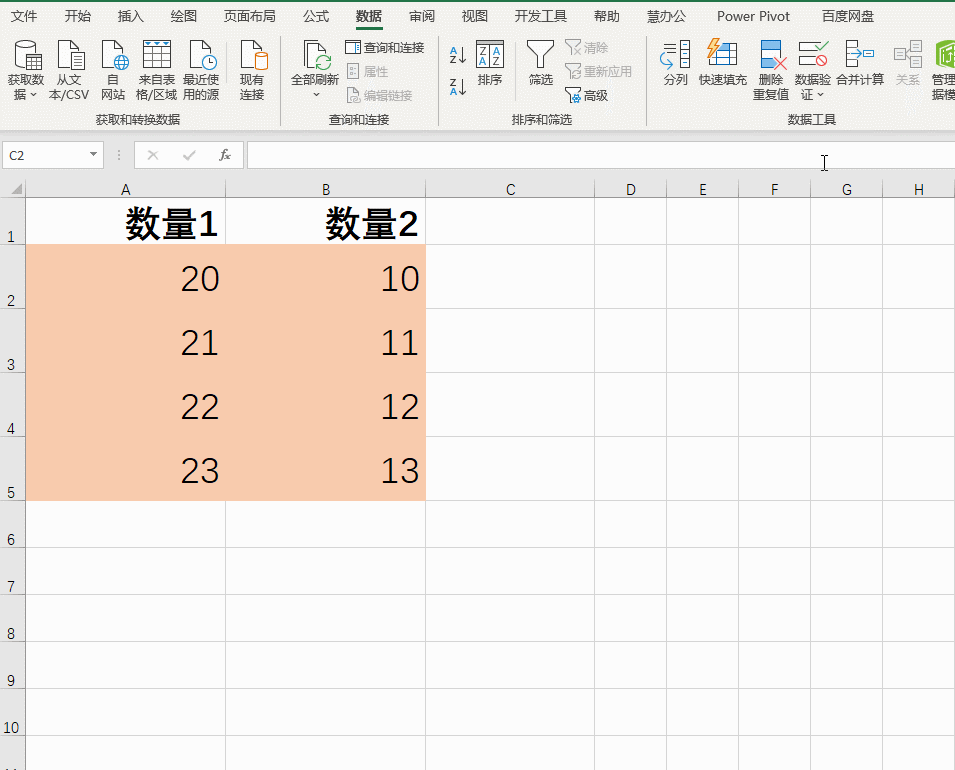The height and width of the screenshot is (770, 955).
Task: Select column B header
Action: (326, 189)
